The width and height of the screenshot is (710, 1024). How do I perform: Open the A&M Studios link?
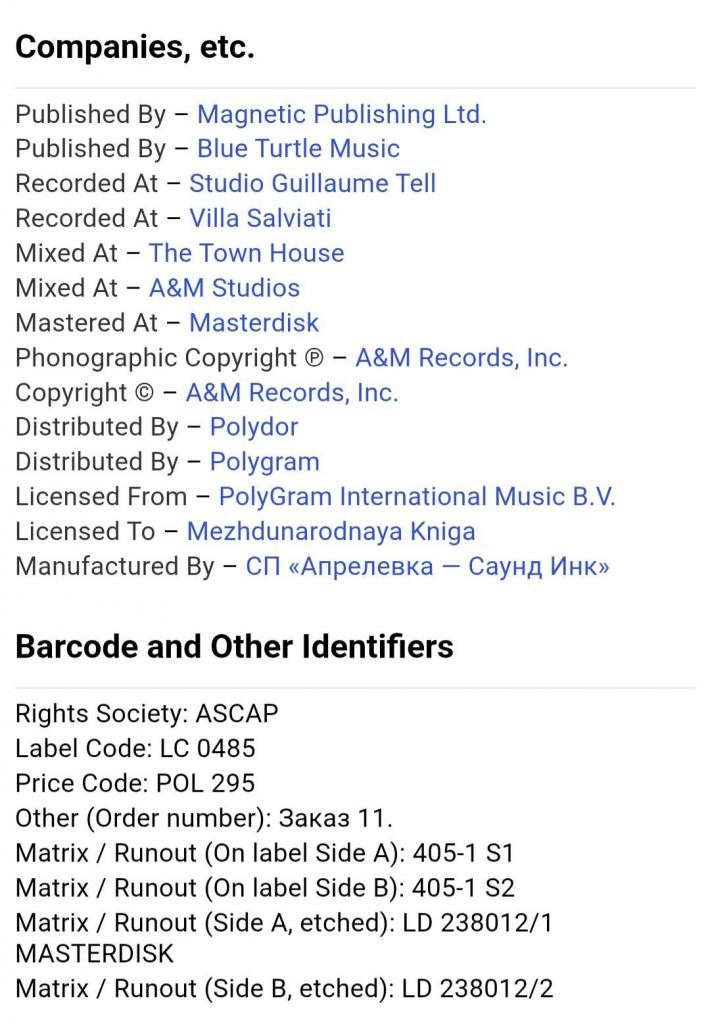[224, 288]
